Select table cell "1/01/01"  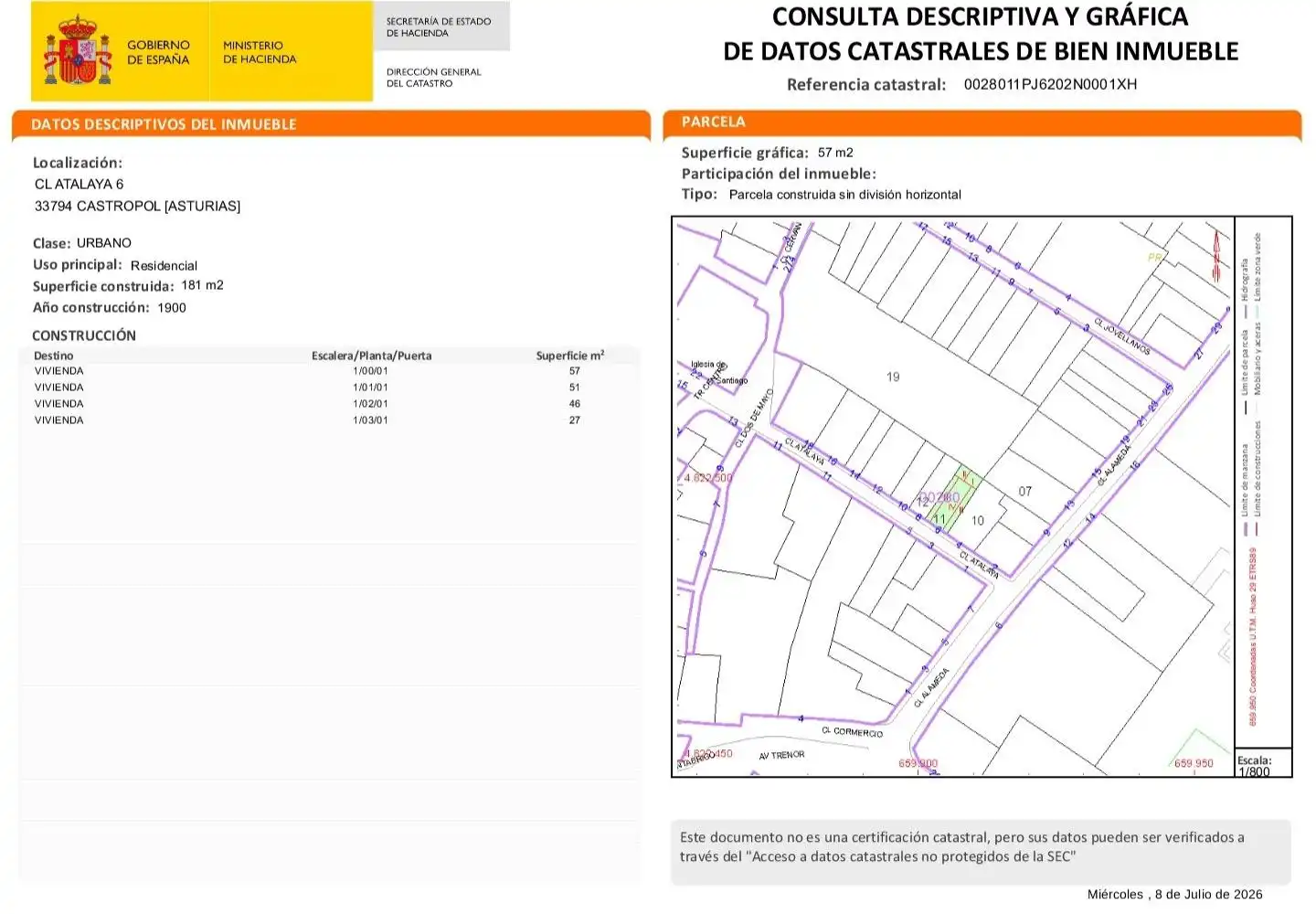pos(370,388)
